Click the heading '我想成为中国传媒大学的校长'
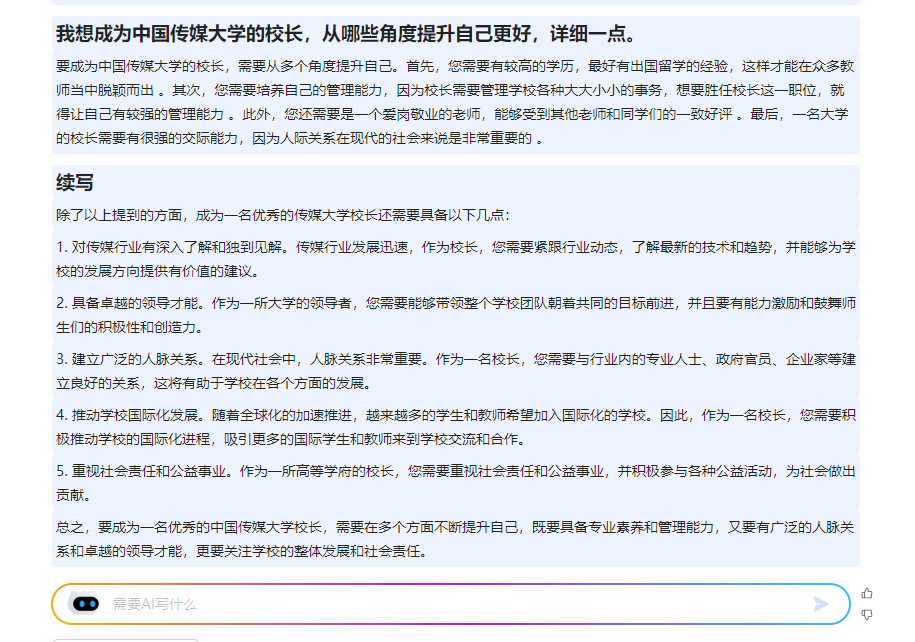Image resolution: width=915 pixels, height=642 pixels. pos(345,34)
